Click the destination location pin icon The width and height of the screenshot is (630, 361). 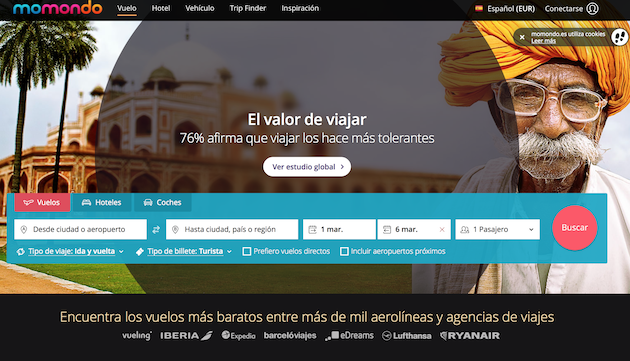click(x=175, y=230)
